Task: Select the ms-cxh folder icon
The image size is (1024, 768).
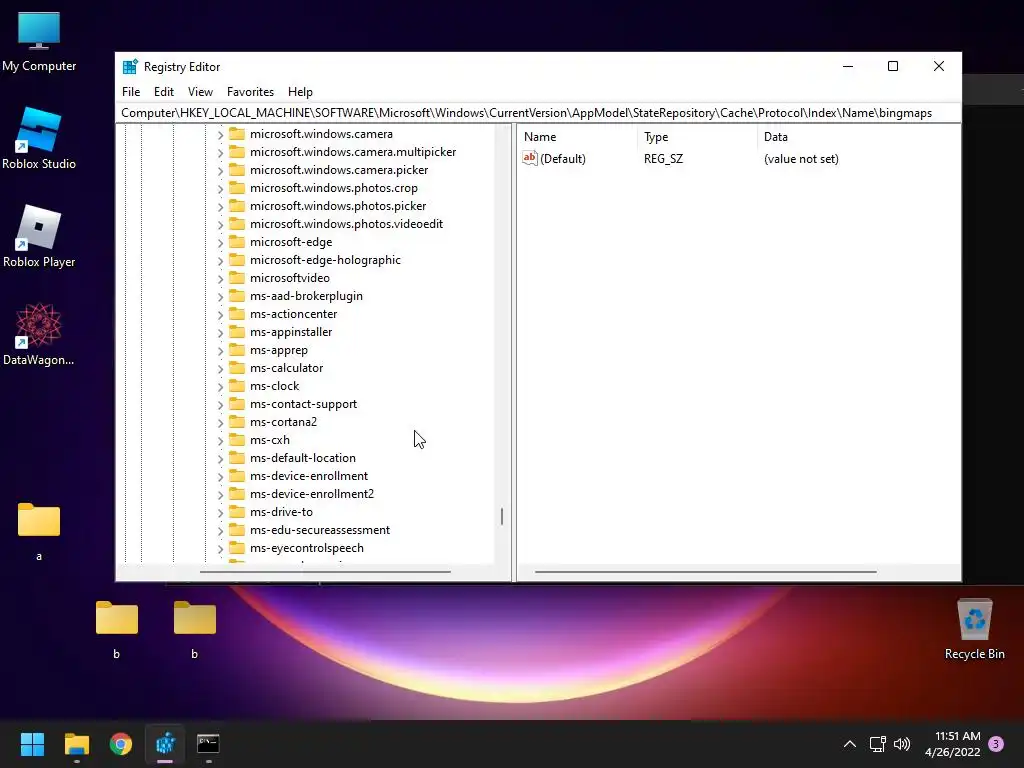Action: [237, 440]
